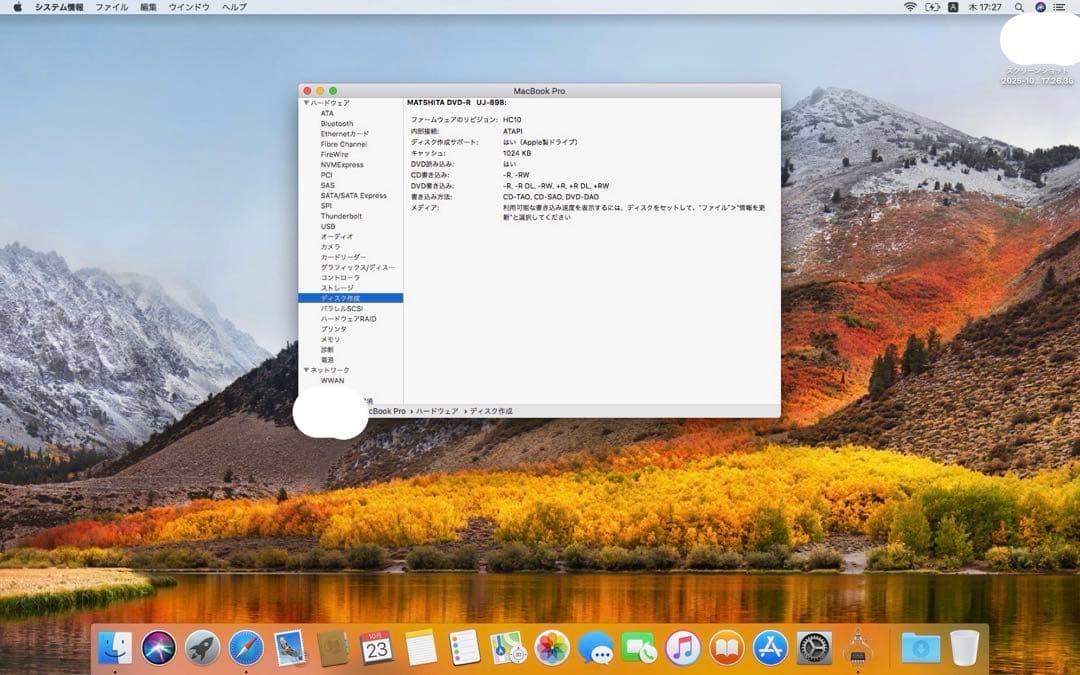Select パラレルSCSI in the sidebar

[342, 309]
